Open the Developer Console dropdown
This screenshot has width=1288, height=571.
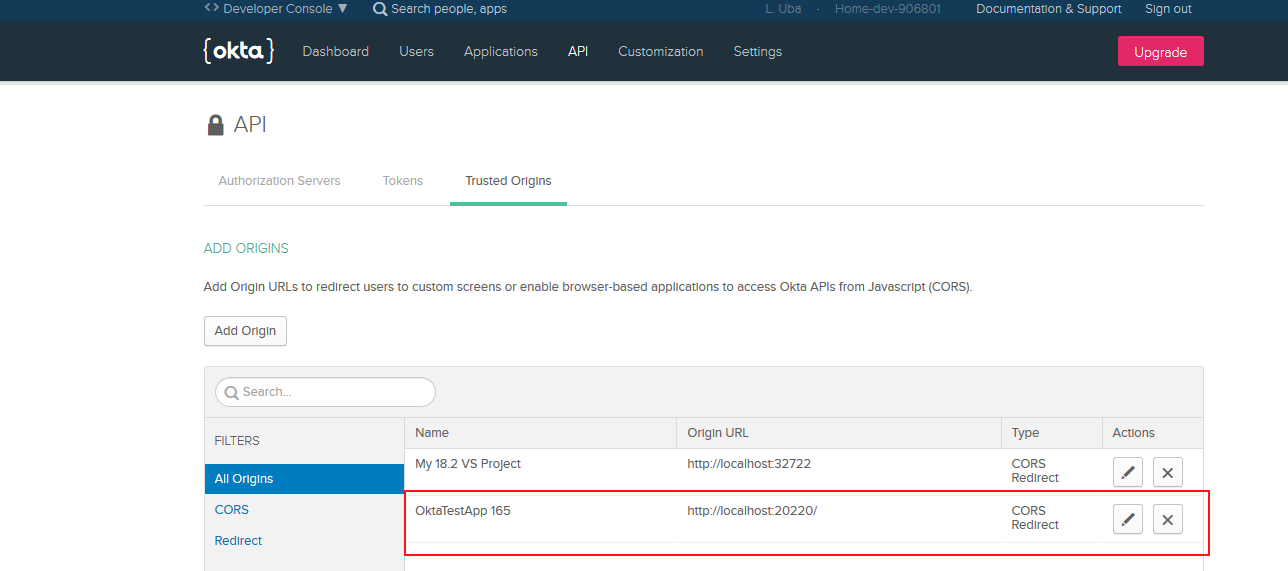pos(276,8)
